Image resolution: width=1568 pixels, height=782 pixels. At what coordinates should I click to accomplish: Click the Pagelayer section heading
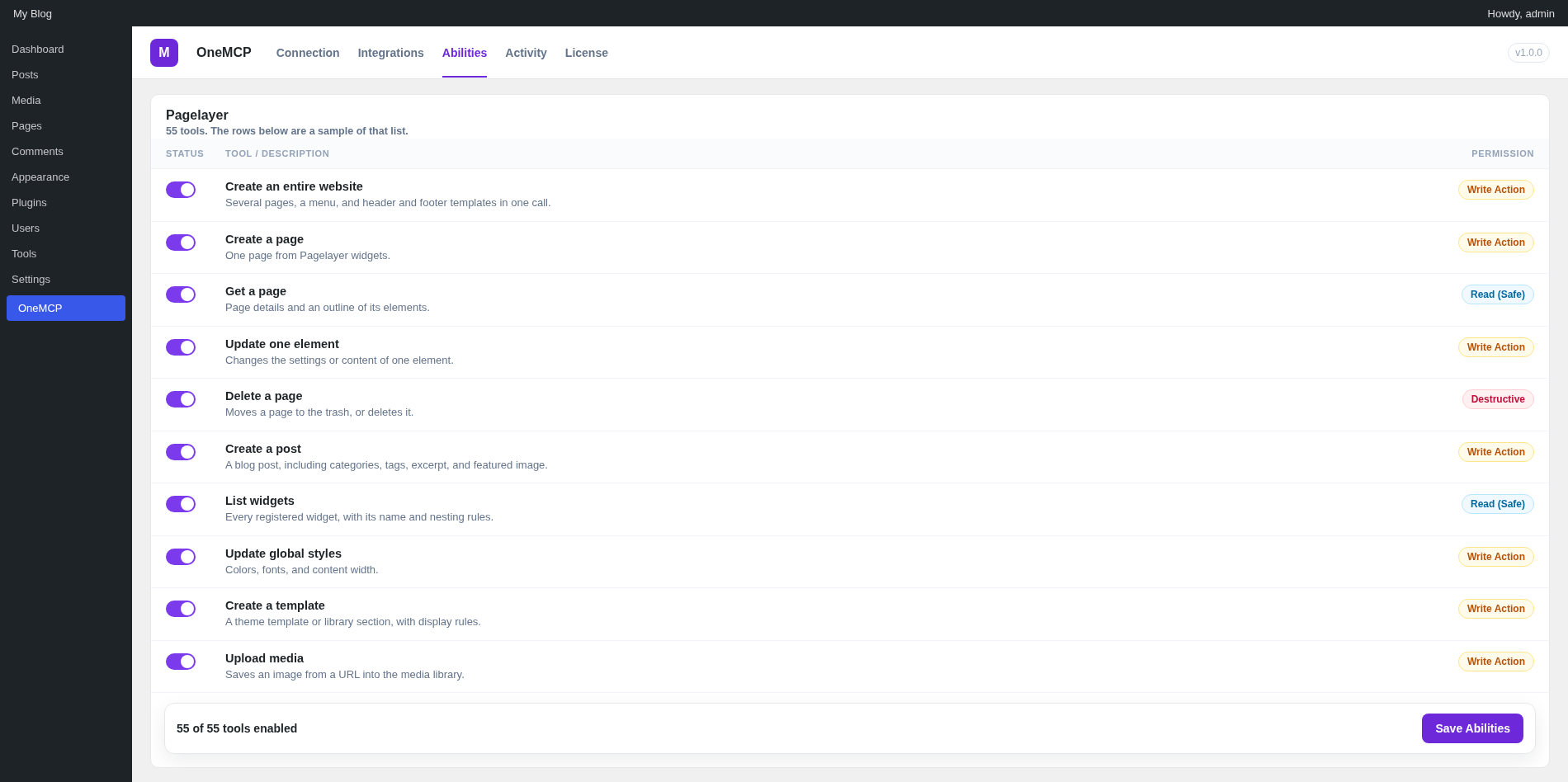[197, 115]
